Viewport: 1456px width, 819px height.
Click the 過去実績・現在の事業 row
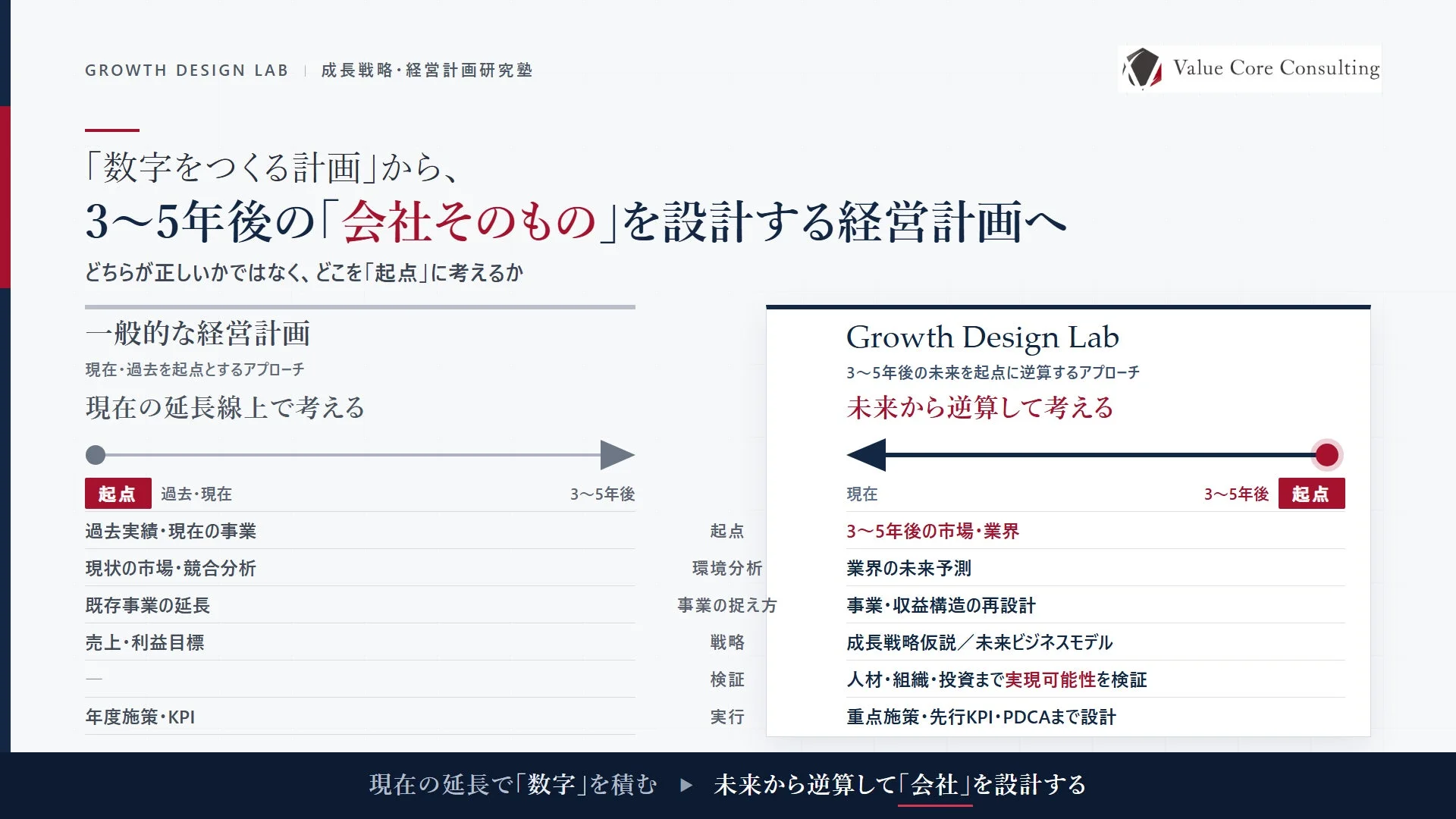[360, 531]
